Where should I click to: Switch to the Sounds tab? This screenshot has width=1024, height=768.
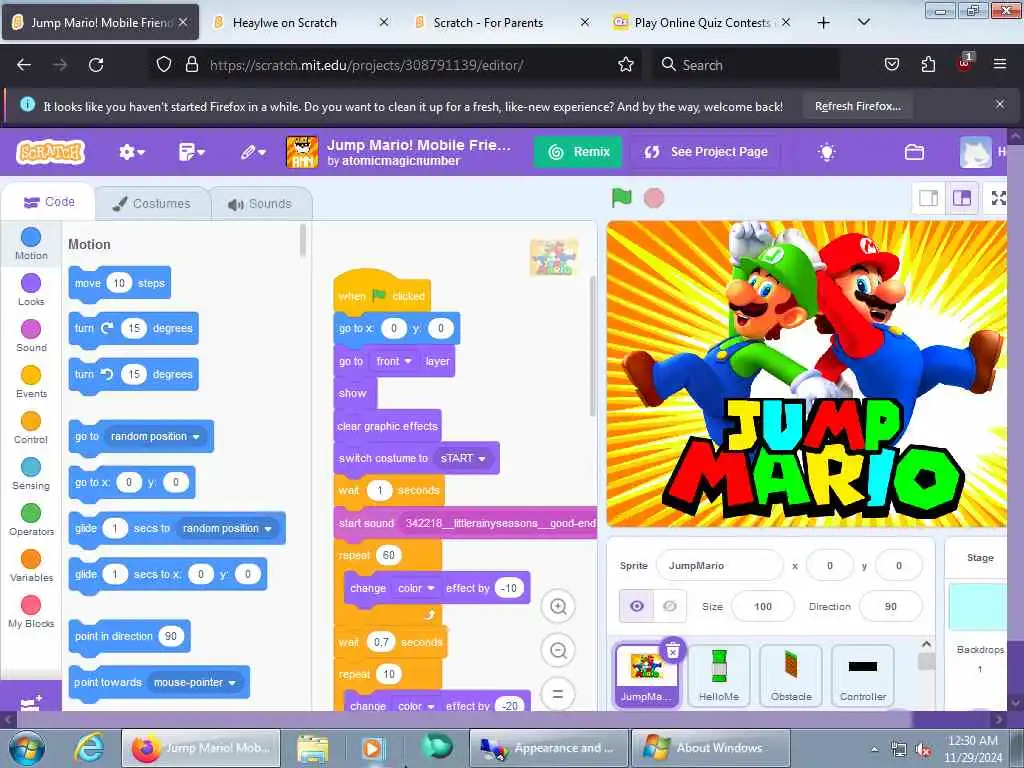(261, 204)
